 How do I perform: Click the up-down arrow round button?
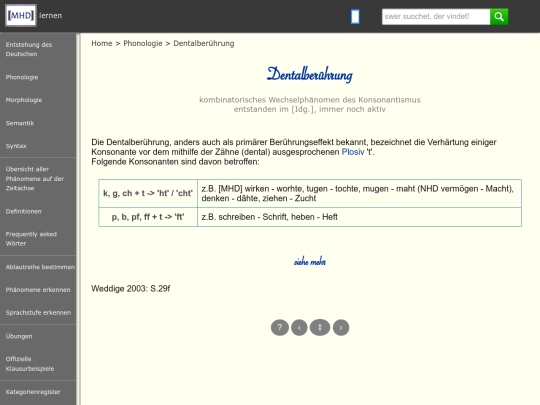point(320,327)
